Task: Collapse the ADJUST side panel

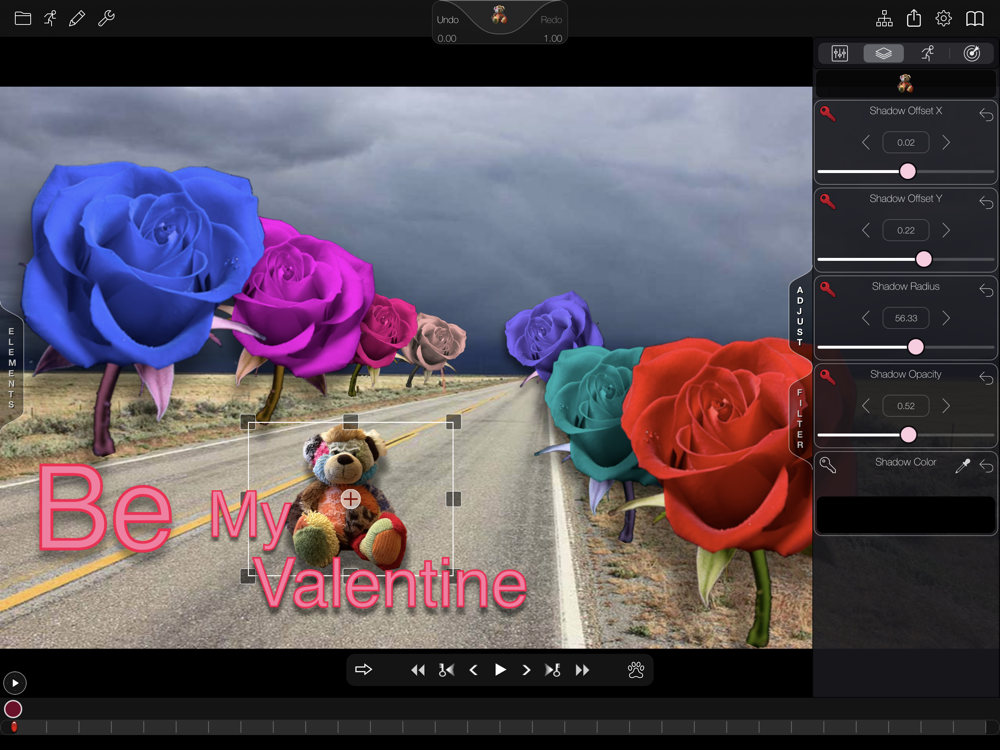Action: click(799, 316)
